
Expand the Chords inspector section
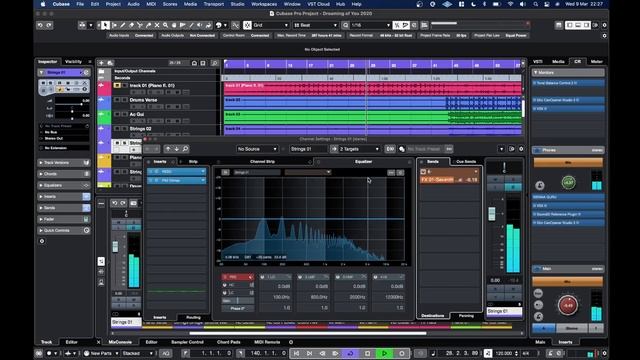pyautogui.click(x=64, y=174)
